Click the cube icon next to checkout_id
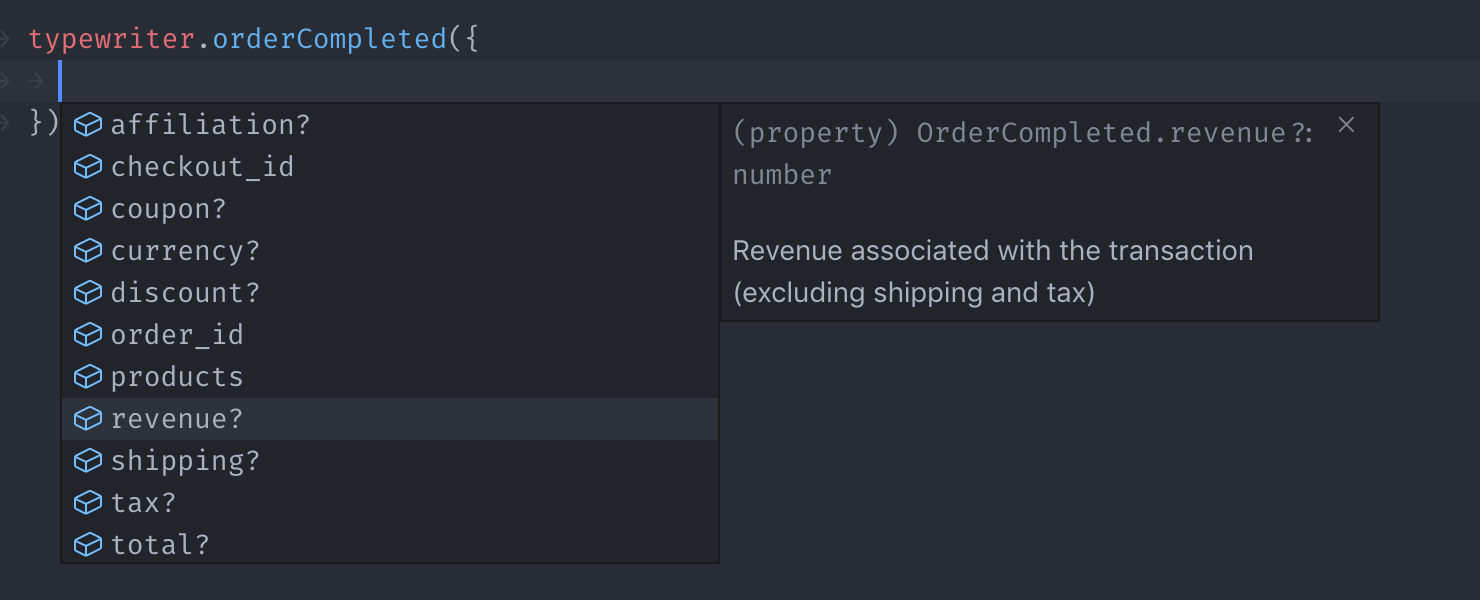 pos(88,166)
